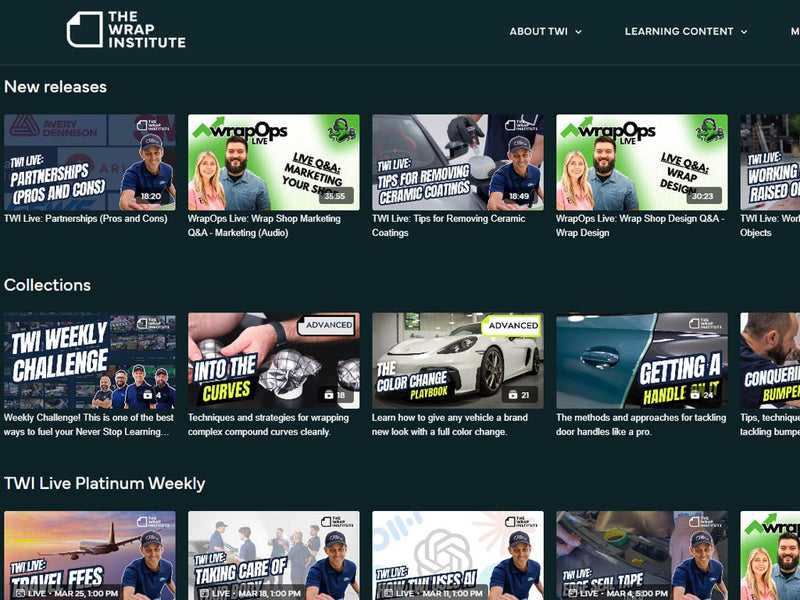The width and height of the screenshot is (800, 600).
Task: Open the partially visible Working Raised Objects video
Action: click(770, 162)
